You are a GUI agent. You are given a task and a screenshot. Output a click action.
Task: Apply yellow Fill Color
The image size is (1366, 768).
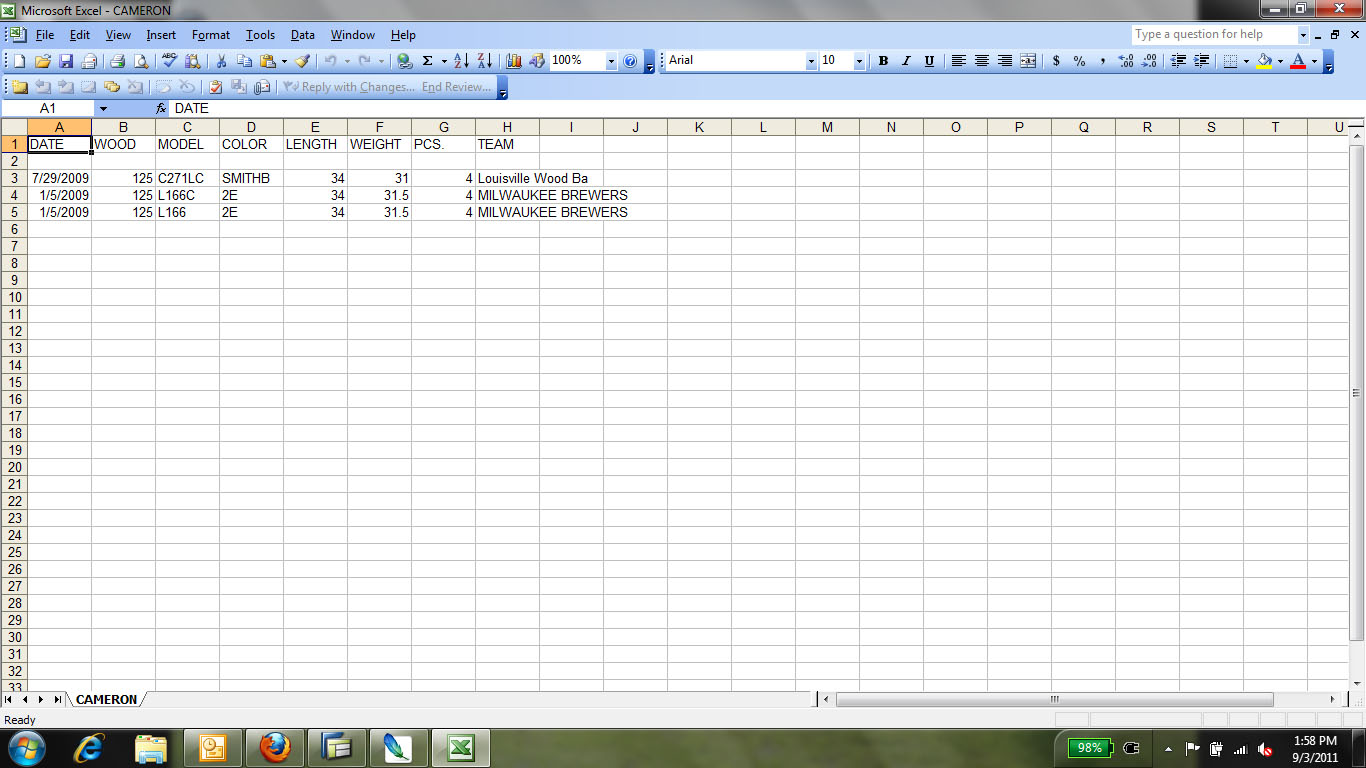click(1264, 61)
